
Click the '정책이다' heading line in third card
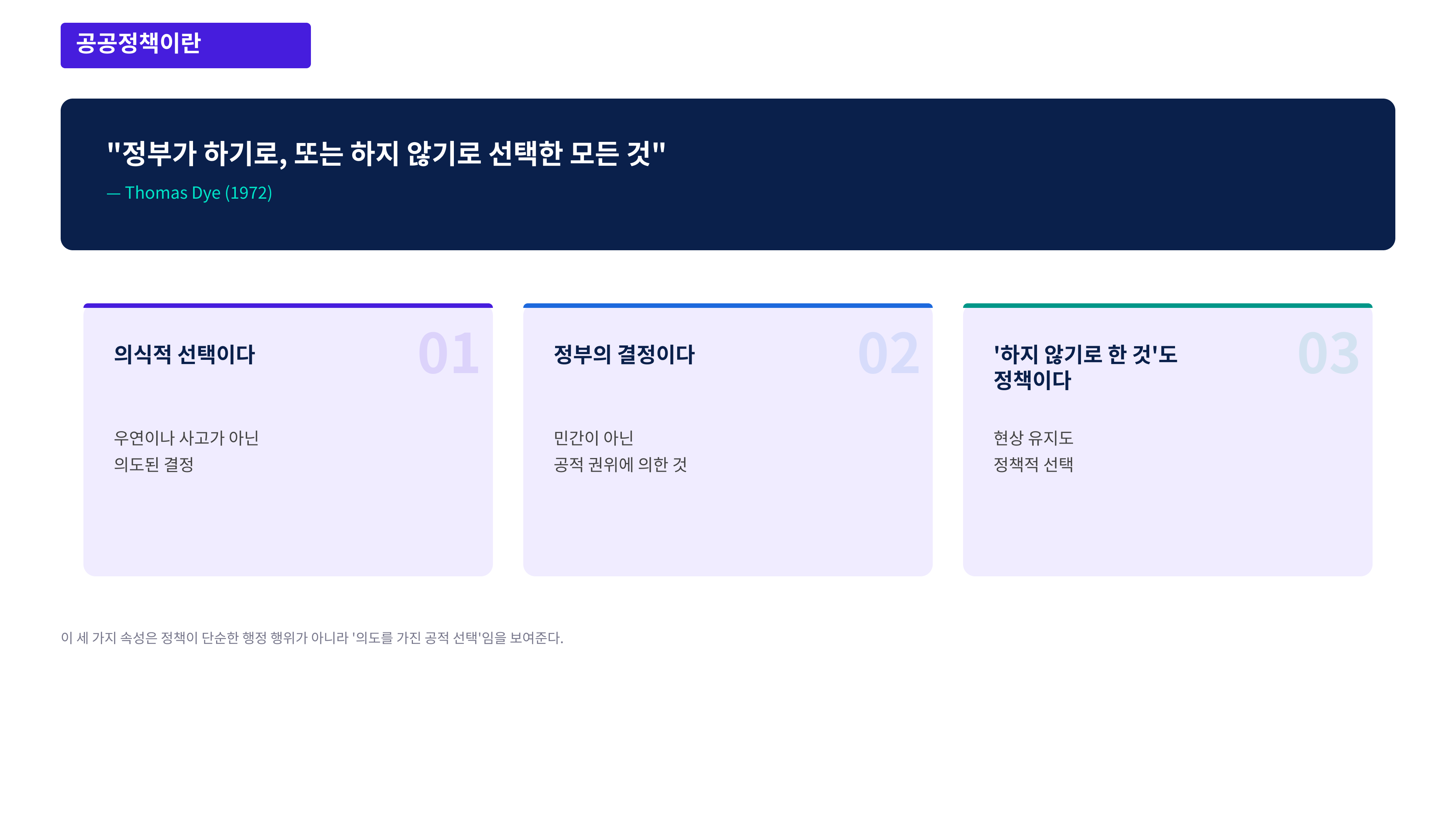point(1032,380)
